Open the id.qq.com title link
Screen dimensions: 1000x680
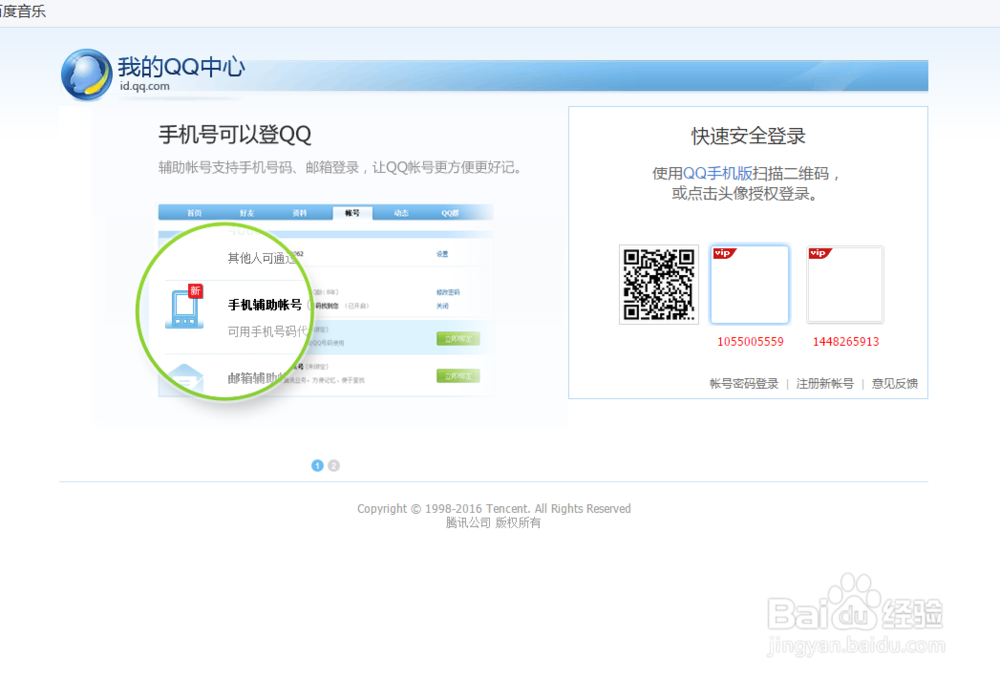point(145,86)
